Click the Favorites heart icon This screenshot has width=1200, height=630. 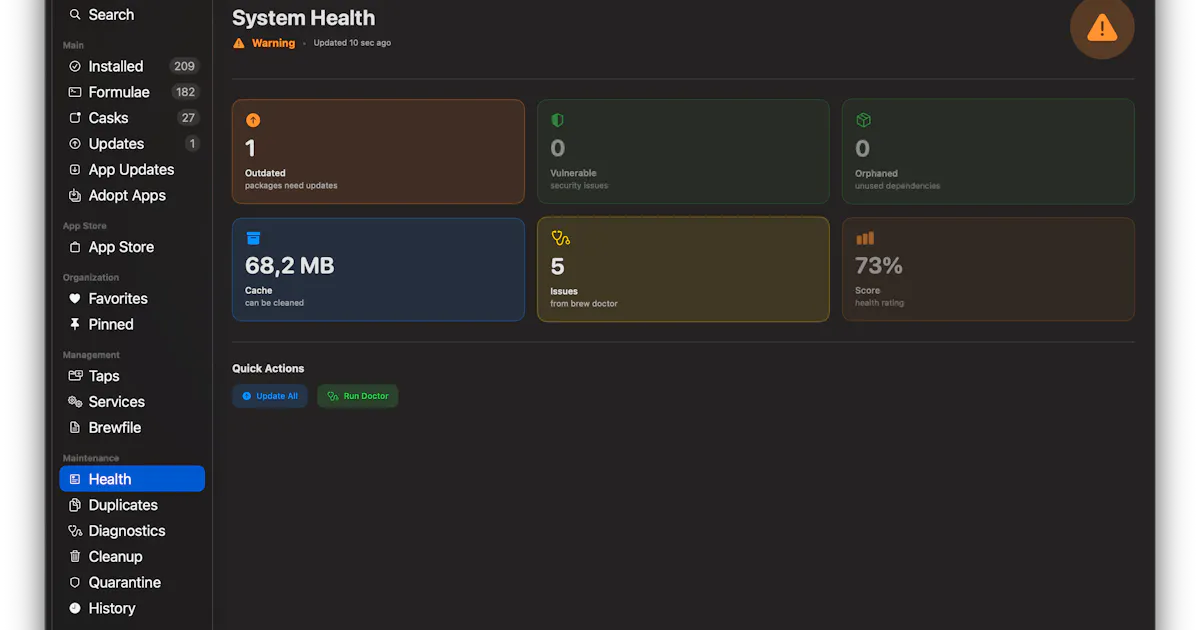click(x=75, y=299)
